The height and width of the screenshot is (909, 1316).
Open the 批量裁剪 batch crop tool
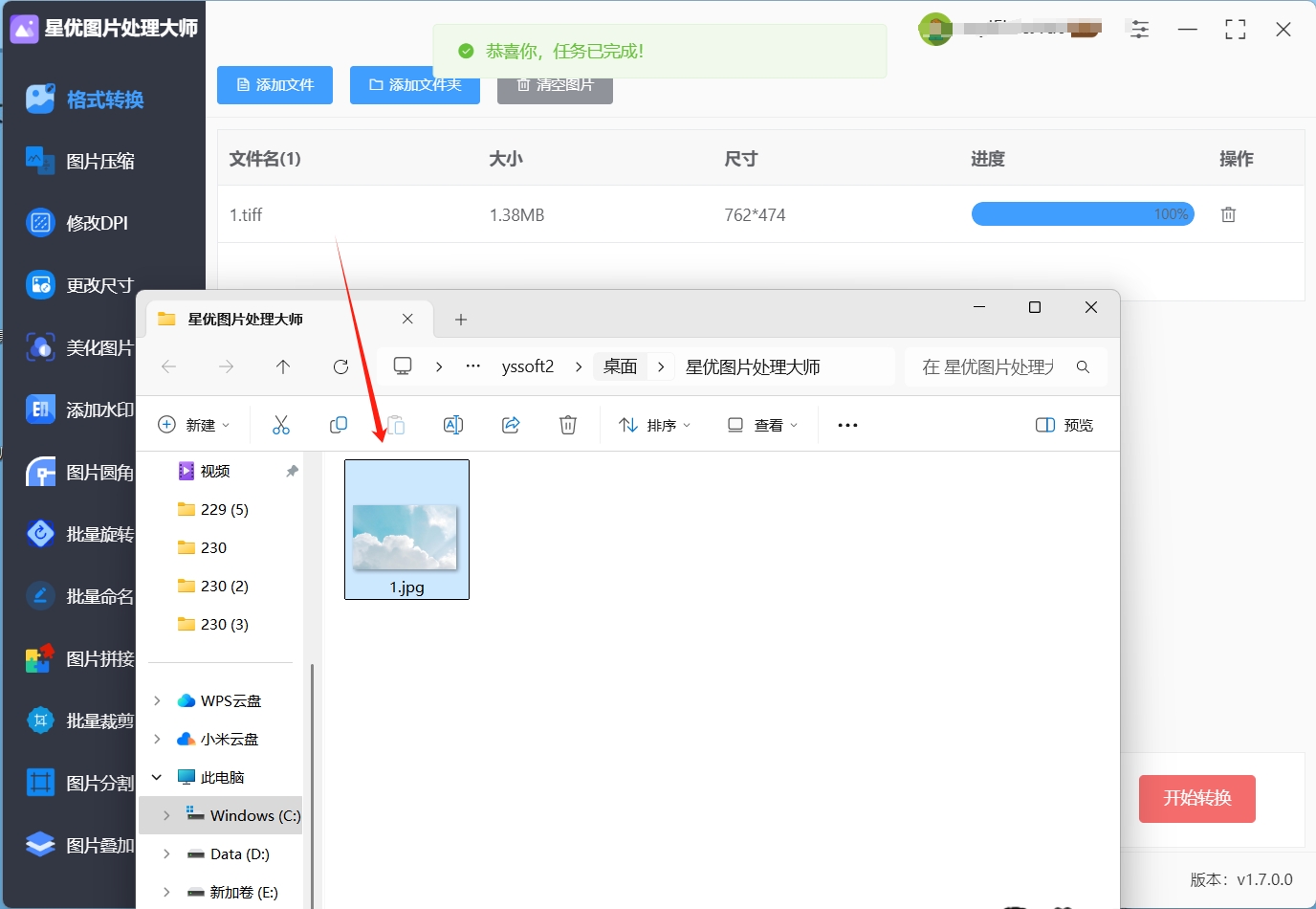point(80,721)
